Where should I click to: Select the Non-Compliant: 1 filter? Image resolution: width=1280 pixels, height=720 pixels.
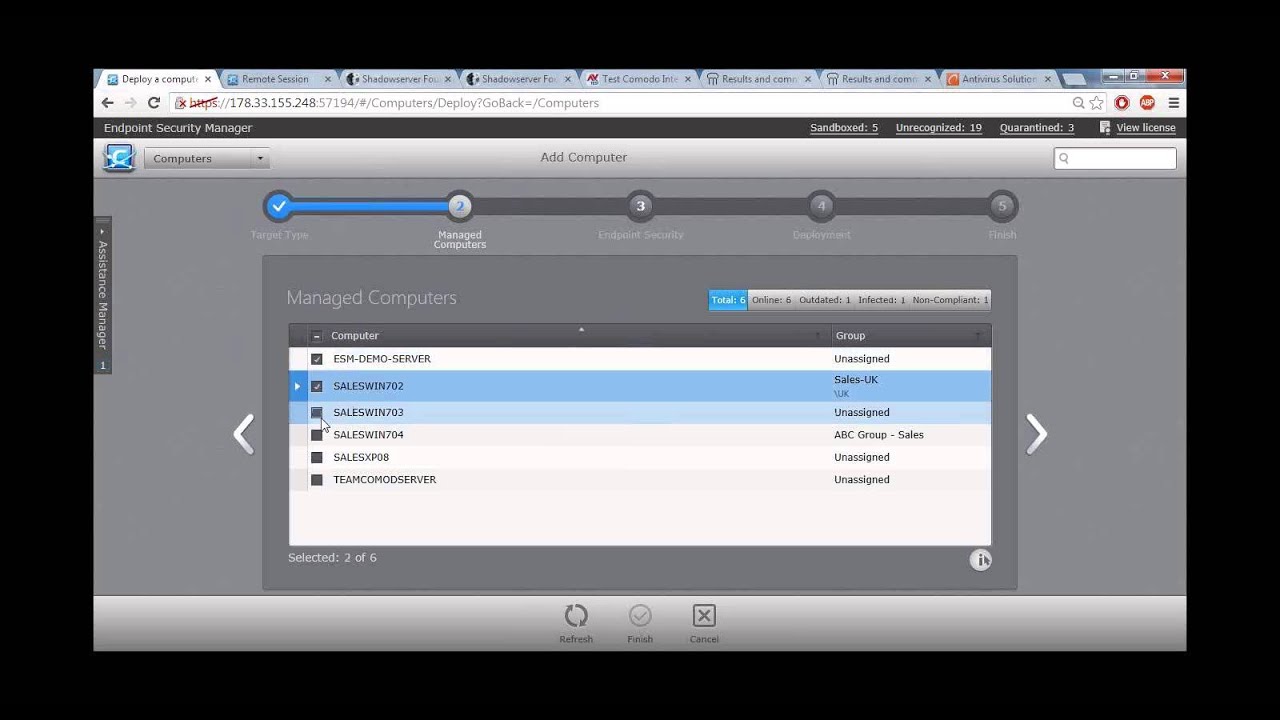point(950,300)
